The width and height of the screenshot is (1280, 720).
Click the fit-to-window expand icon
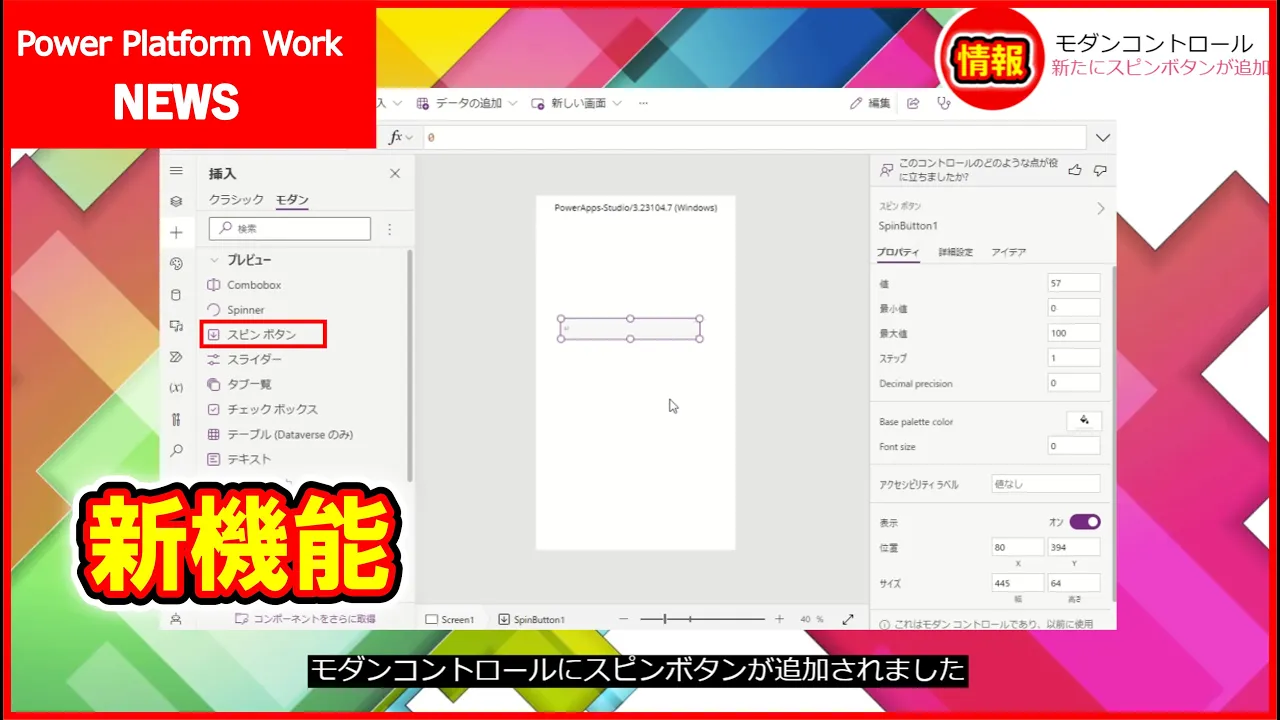[x=848, y=619]
